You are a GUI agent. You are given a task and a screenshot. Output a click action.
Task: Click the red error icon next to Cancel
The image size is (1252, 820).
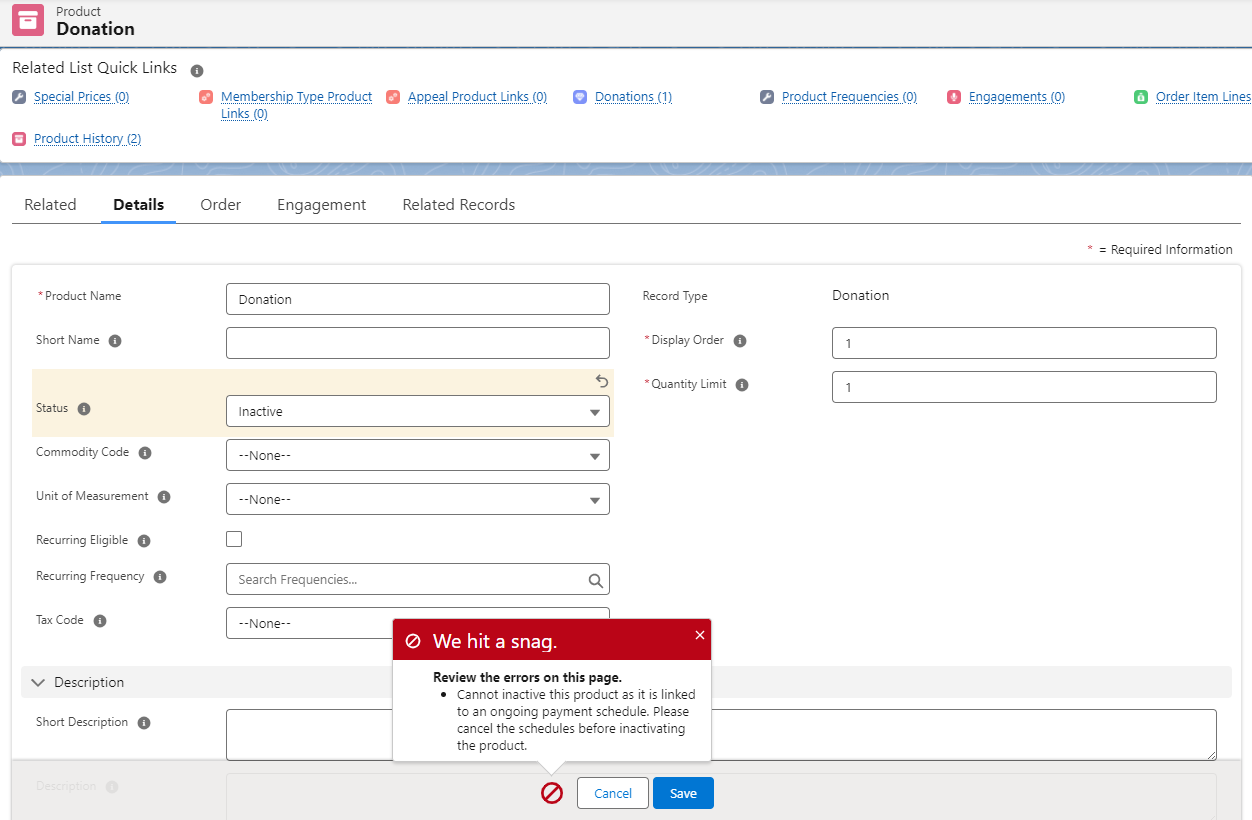[x=552, y=793]
